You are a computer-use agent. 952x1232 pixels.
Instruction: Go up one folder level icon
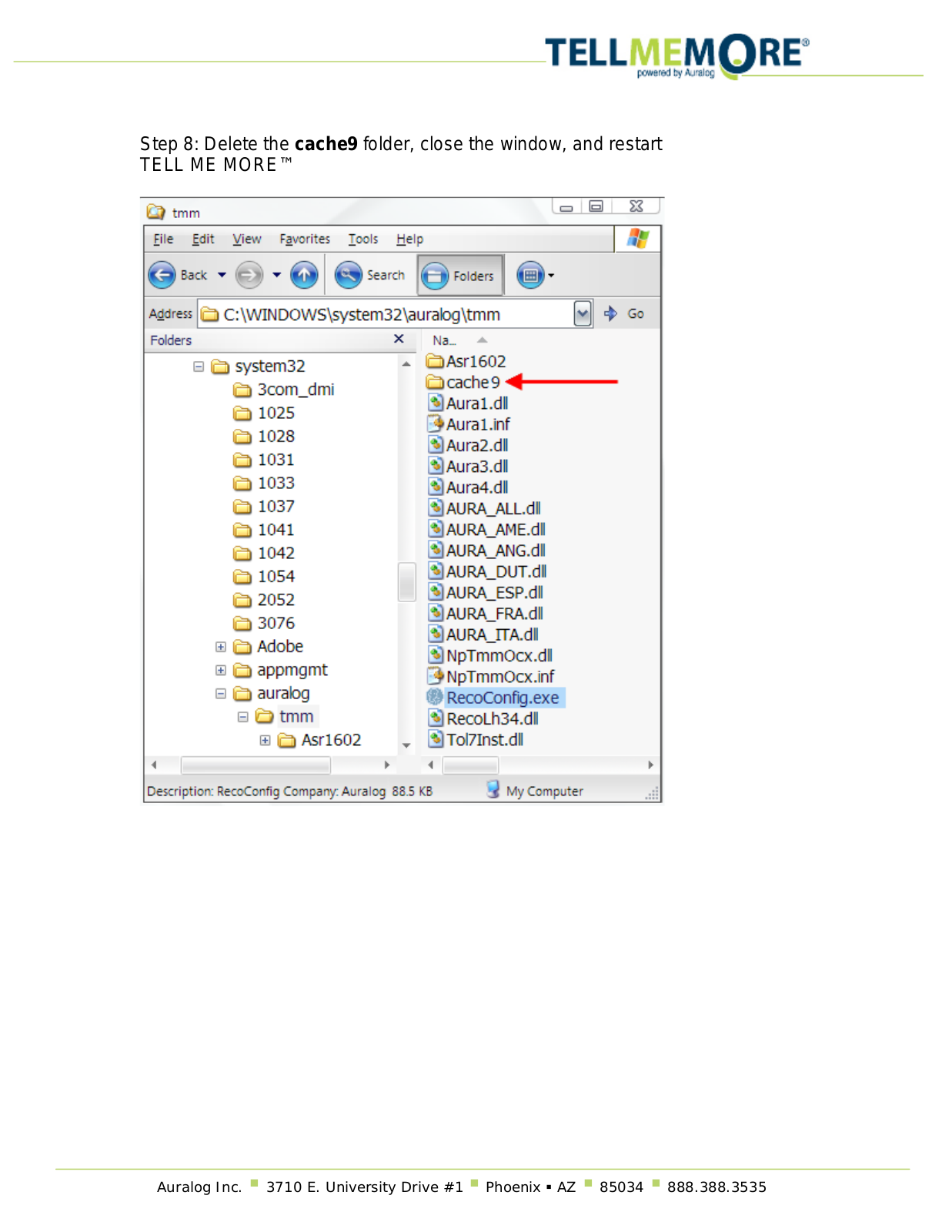[x=304, y=275]
